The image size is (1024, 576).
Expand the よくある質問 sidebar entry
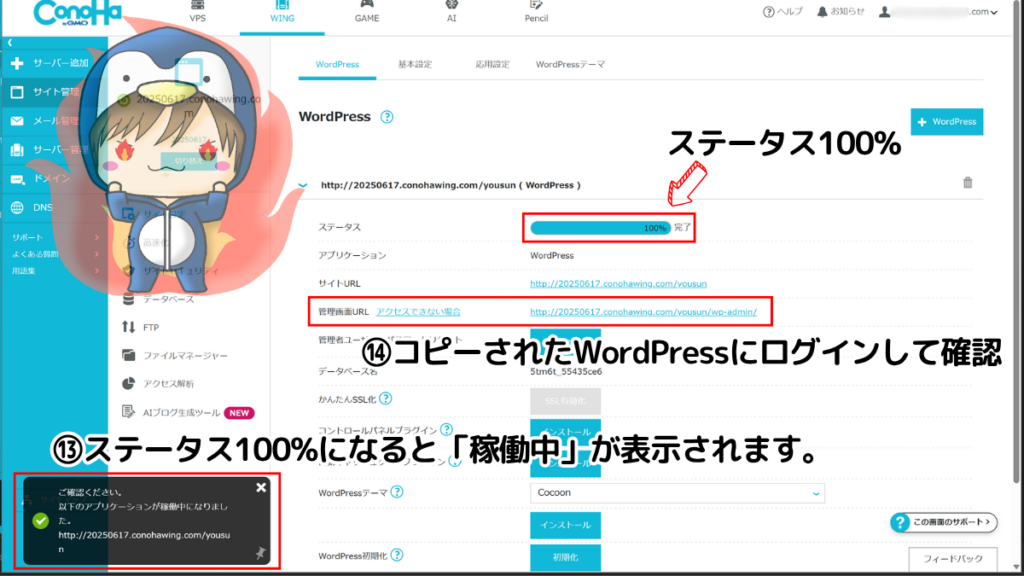click(55, 254)
